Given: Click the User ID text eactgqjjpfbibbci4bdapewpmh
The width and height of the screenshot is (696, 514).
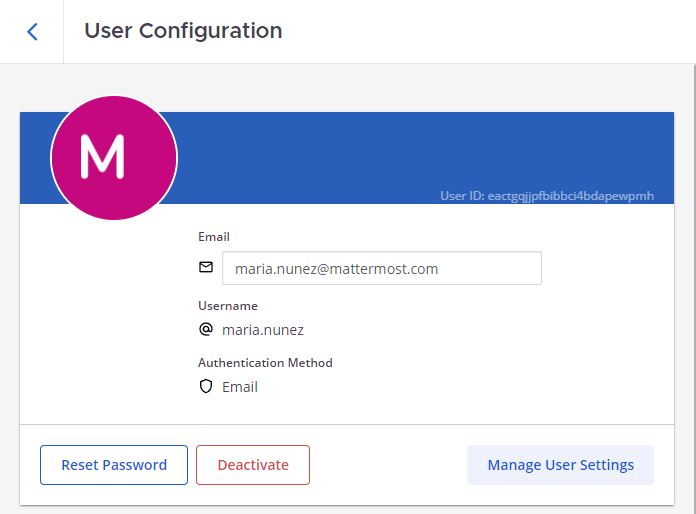Looking at the screenshot, I should tap(547, 196).
